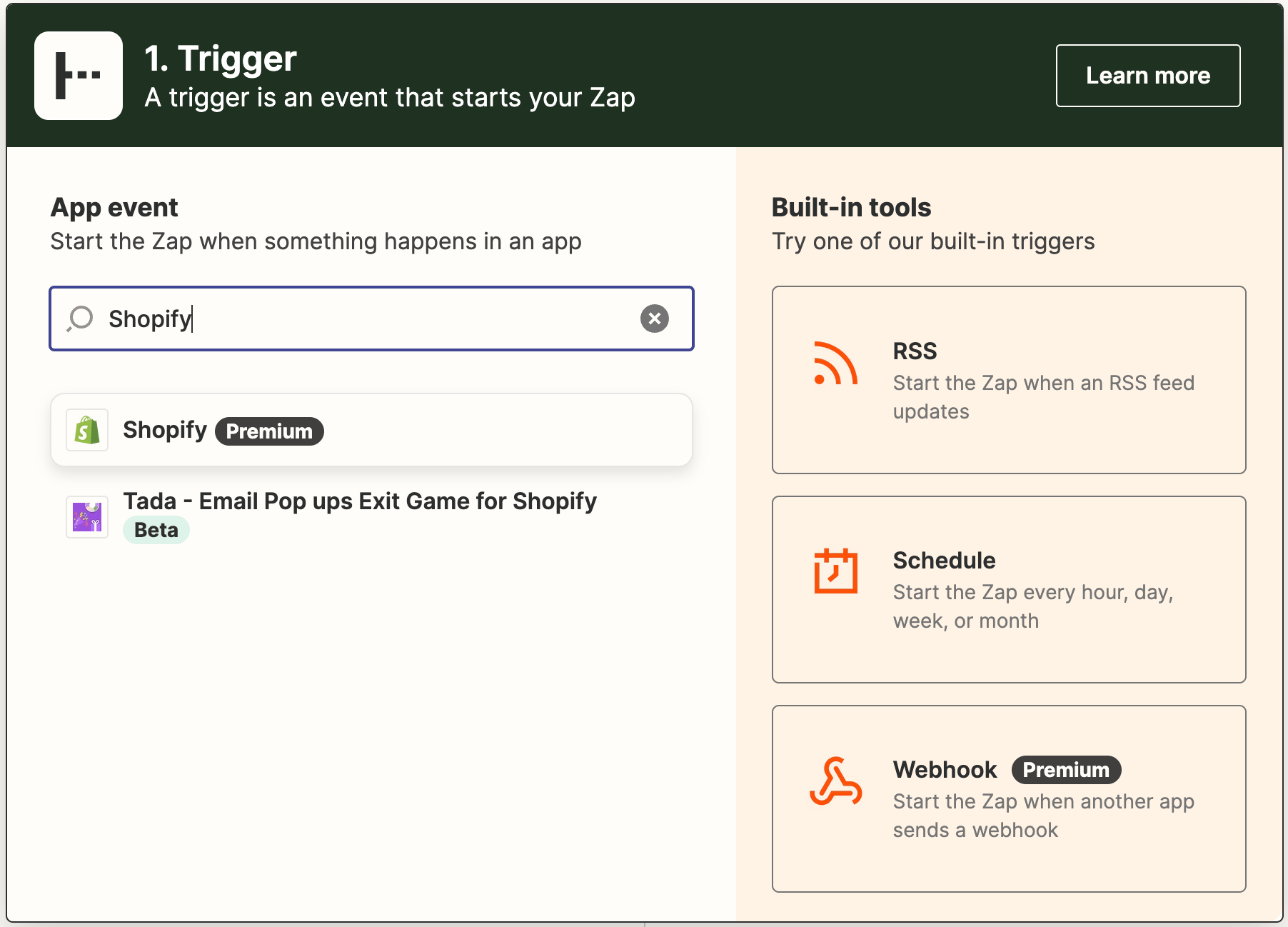Click the 'Built-in tools' heading
The width and height of the screenshot is (1288, 927).
(851, 208)
